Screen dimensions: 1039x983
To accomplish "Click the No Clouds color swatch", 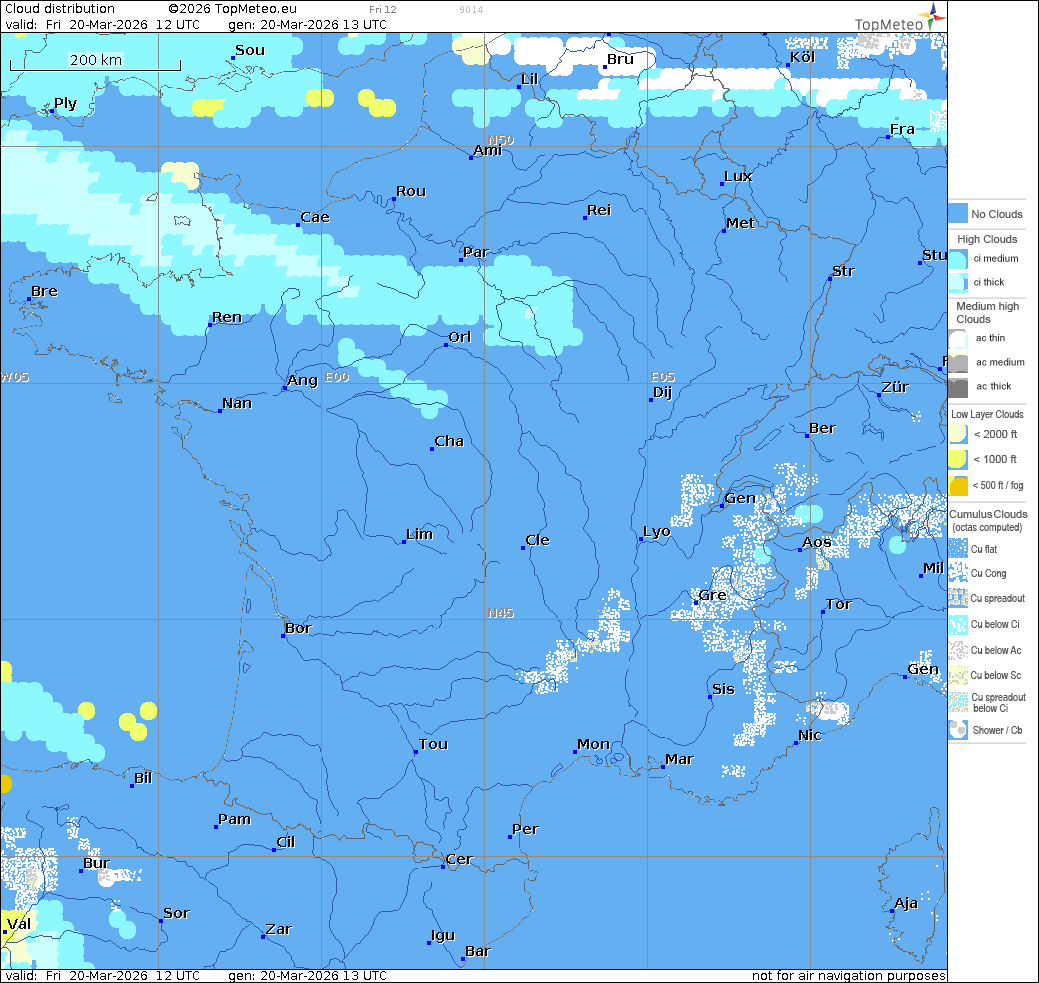I will click(x=958, y=214).
